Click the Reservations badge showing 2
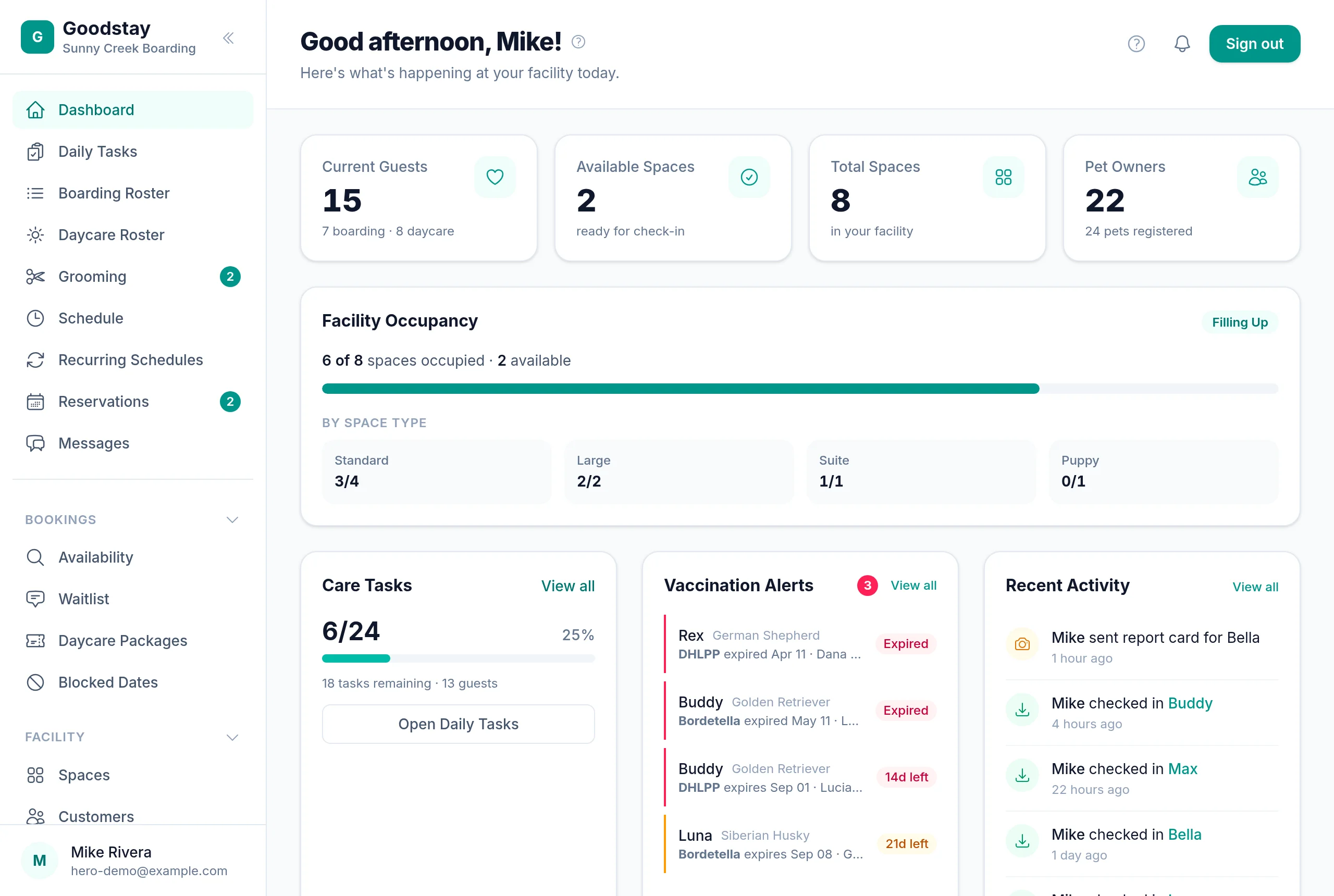Screen dimensions: 1334x896 click(230, 402)
